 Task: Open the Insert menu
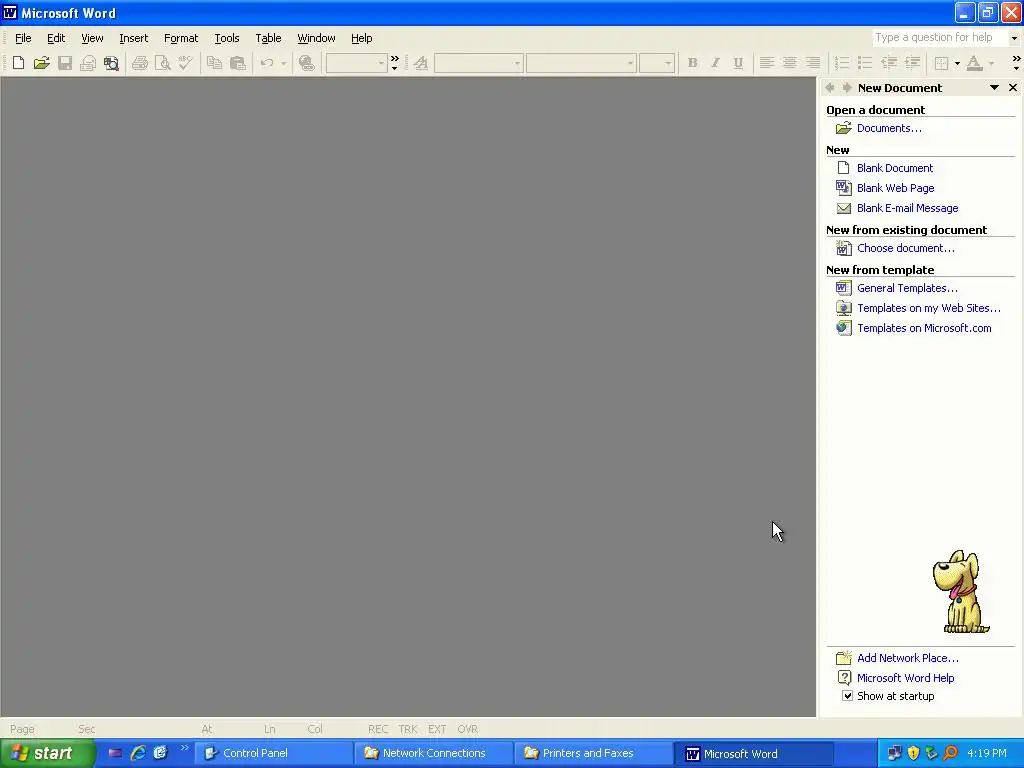pyautogui.click(x=134, y=38)
